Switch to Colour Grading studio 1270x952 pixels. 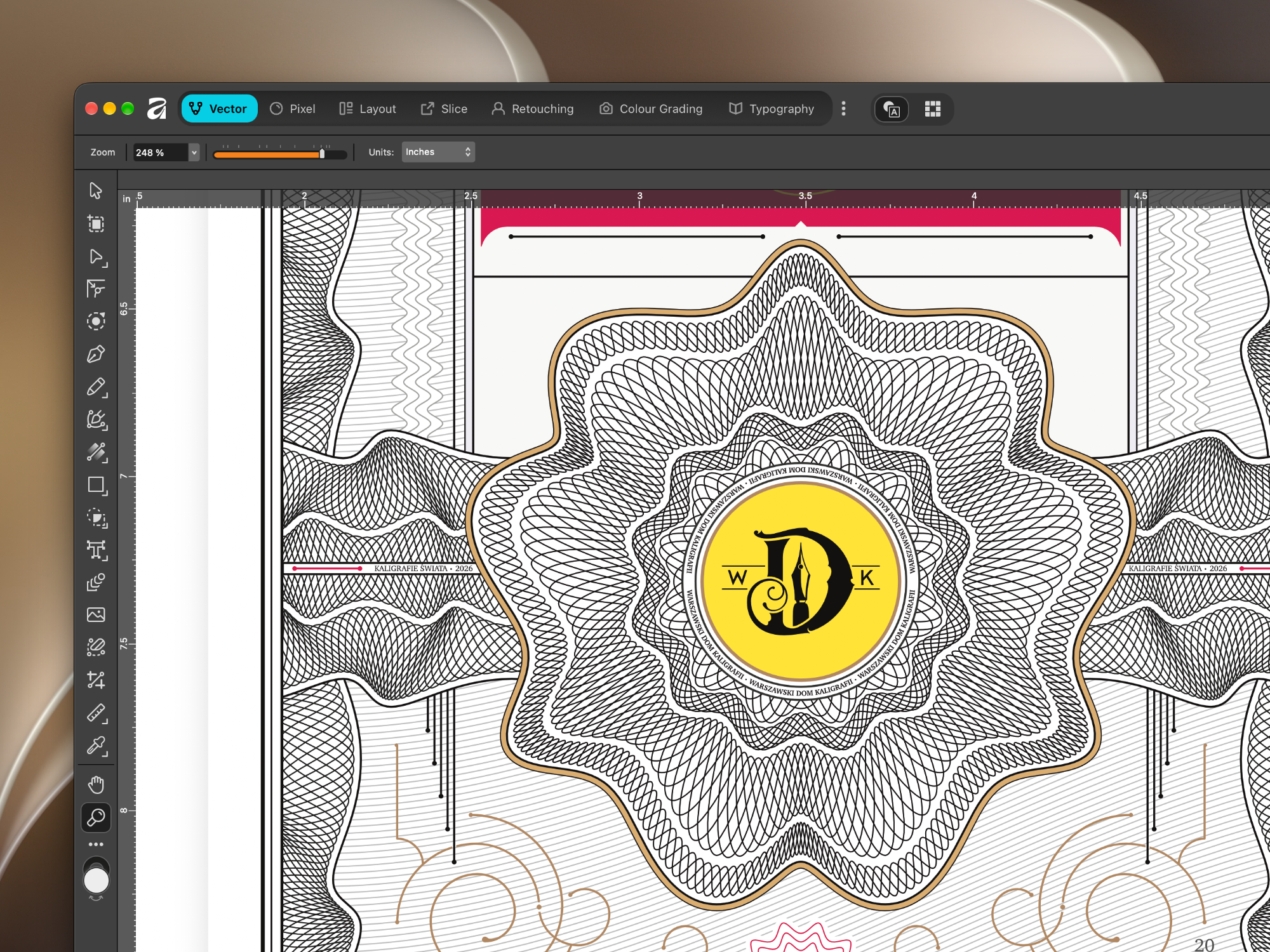tap(651, 109)
